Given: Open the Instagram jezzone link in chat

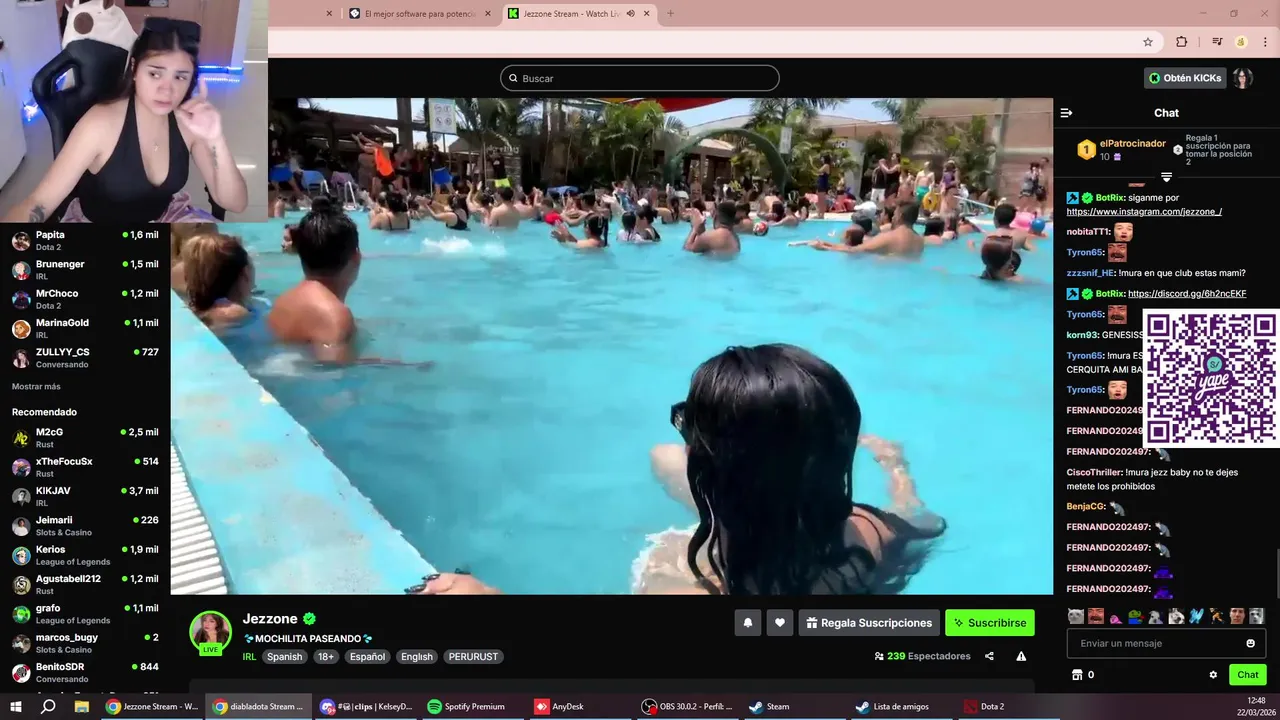Looking at the screenshot, I should [1144, 212].
